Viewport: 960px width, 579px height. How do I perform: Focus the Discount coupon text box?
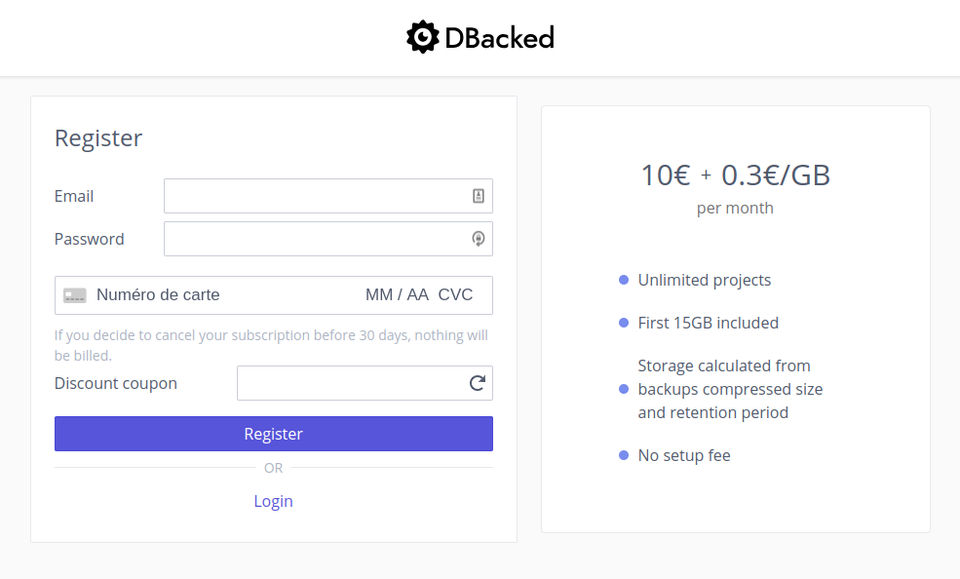pos(350,383)
